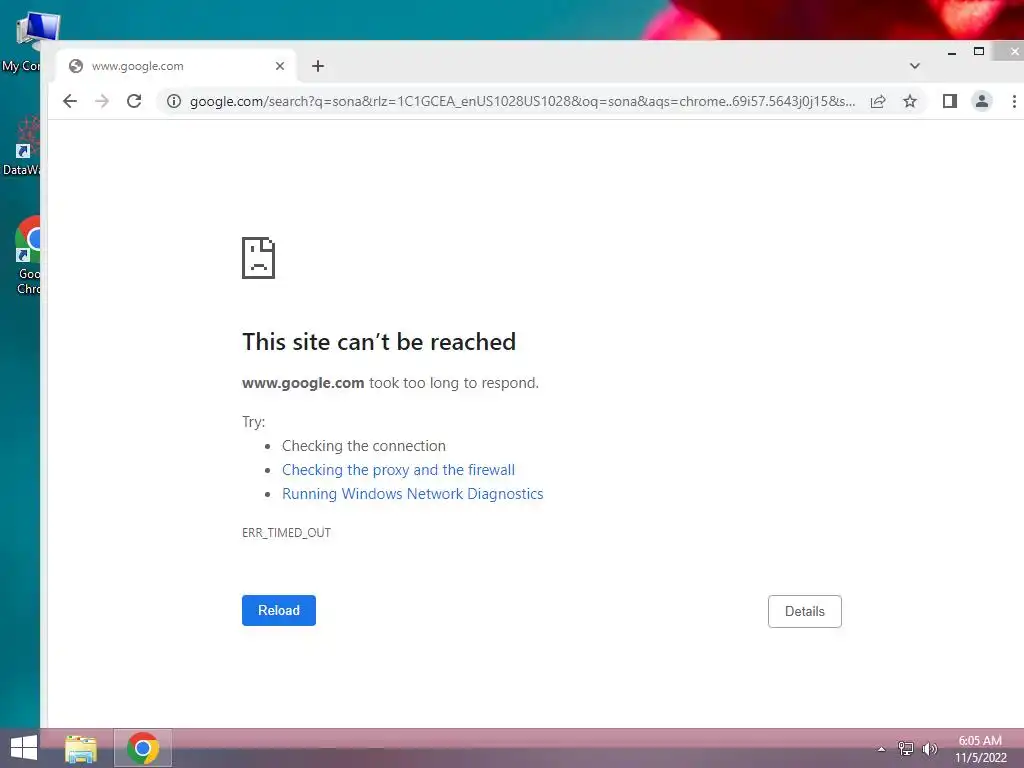Close the www.google.com tab
The image size is (1024, 768).
(x=280, y=66)
